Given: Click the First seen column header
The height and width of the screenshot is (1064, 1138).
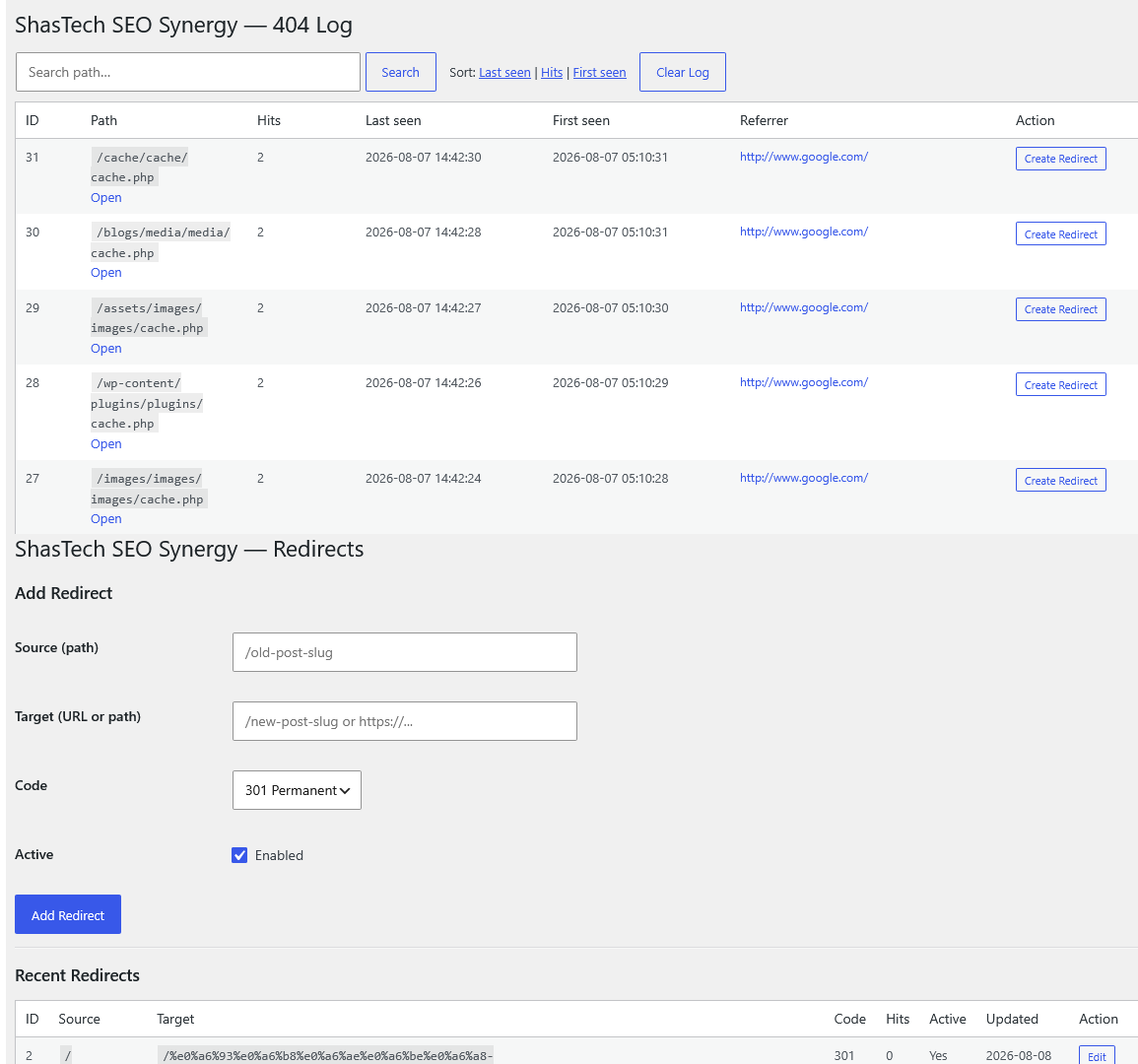Looking at the screenshot, I should tap(580, 120).
